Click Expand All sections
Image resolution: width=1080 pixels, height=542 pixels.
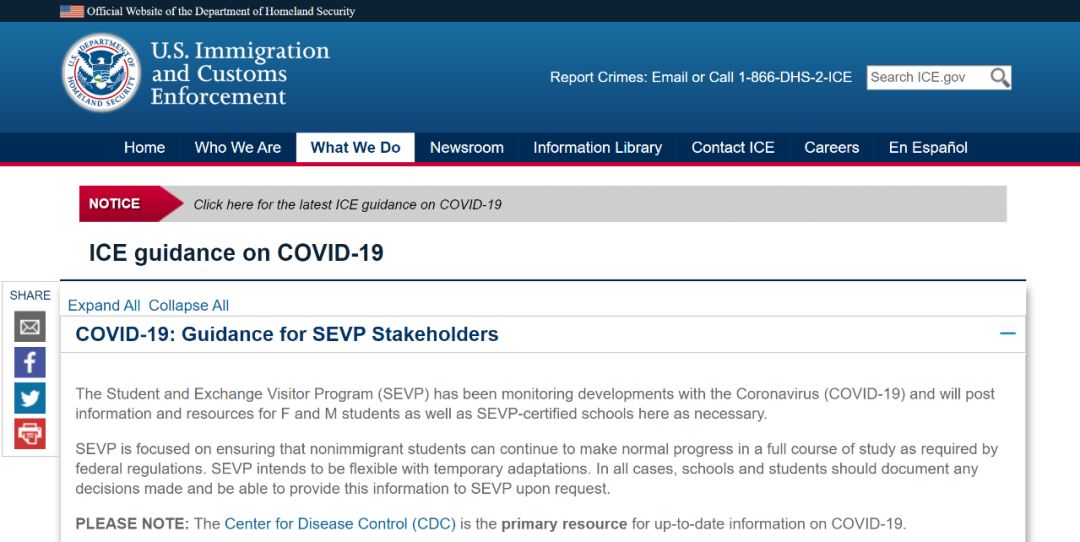click(x=104, y=305)
